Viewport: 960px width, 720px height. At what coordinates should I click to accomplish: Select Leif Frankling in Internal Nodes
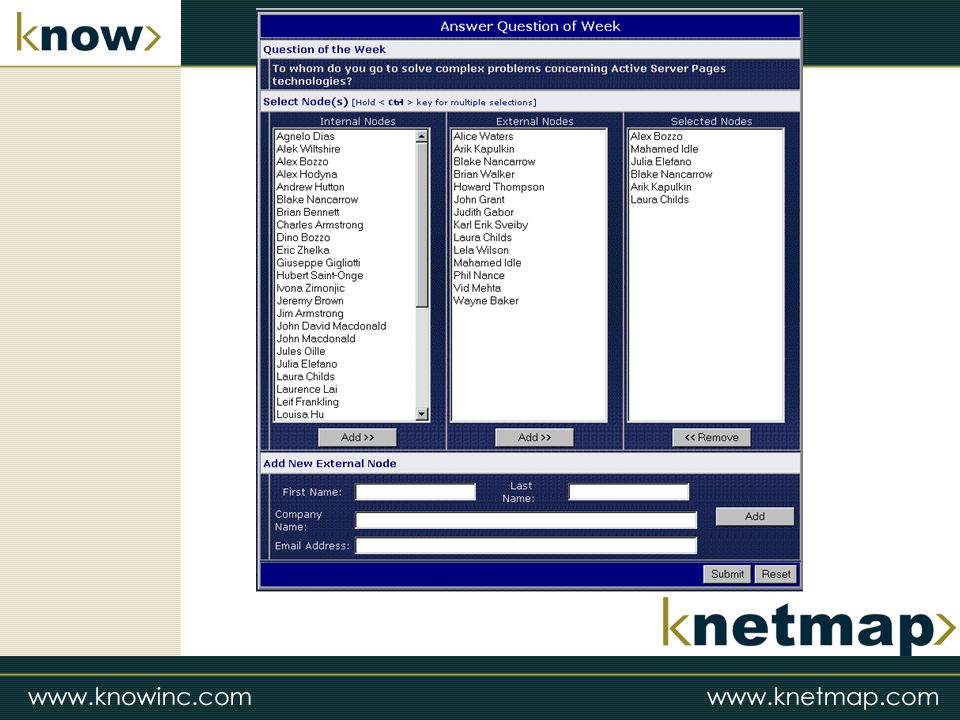pyautogui.click(x=307, y=402)
